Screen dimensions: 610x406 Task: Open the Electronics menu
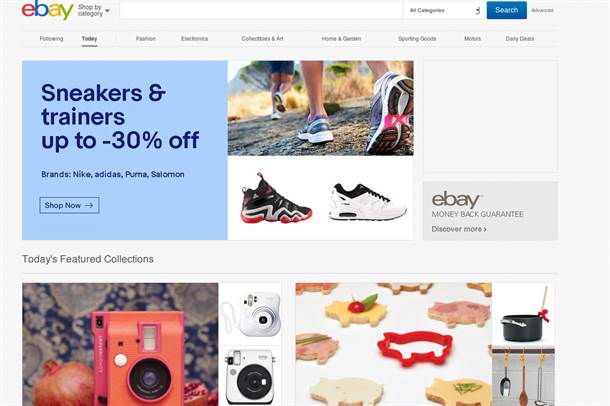[x=195, y=38]
